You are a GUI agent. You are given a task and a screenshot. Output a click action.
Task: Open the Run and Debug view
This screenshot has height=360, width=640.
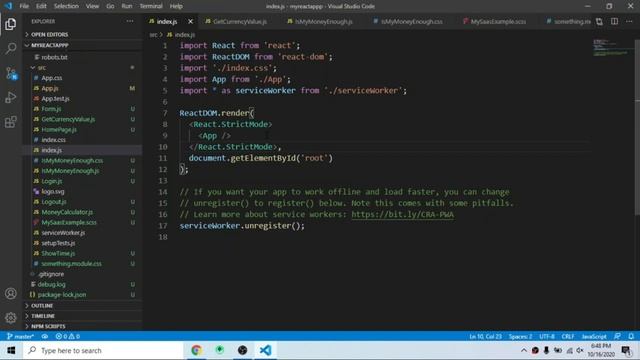11,98
